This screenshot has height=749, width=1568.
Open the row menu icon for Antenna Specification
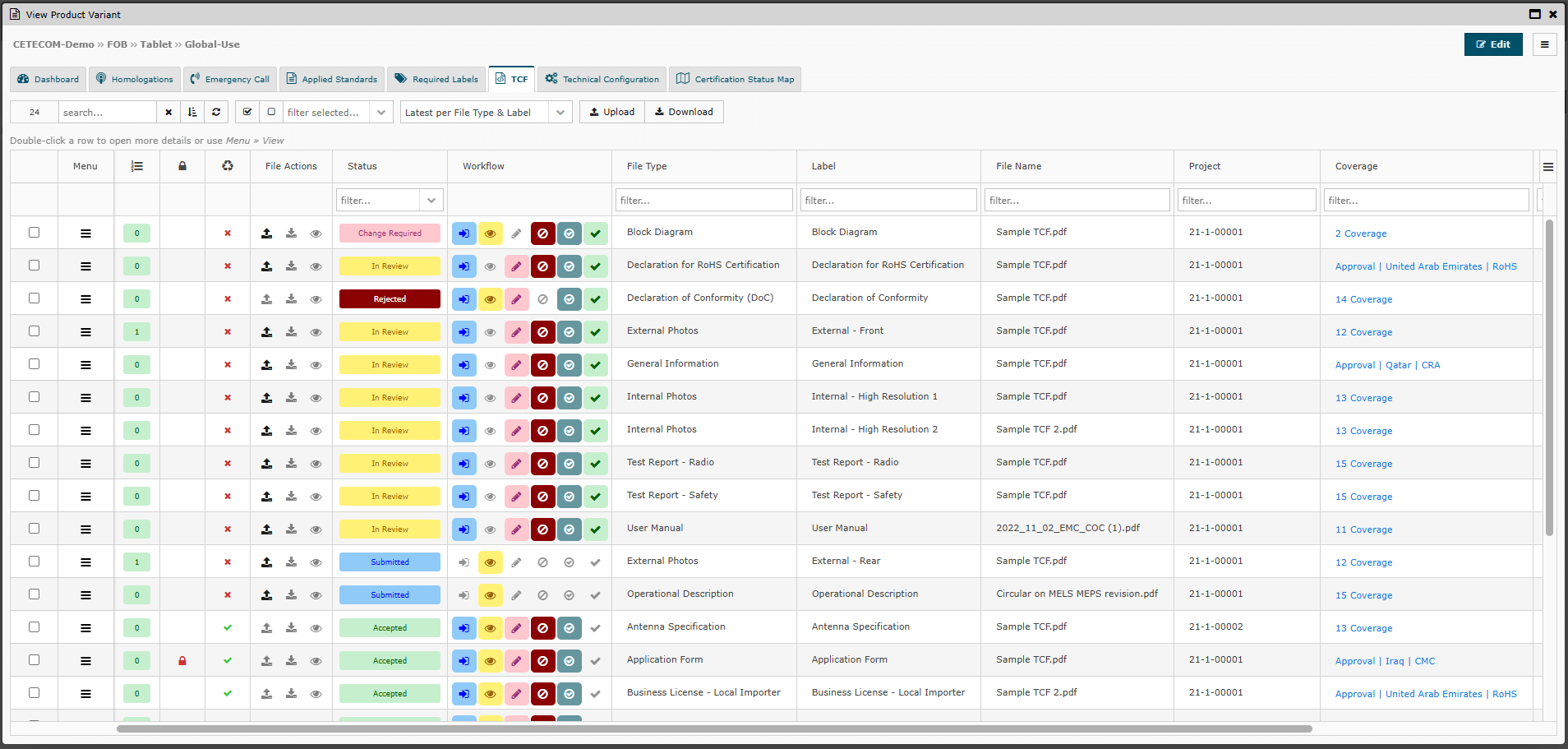85,628
